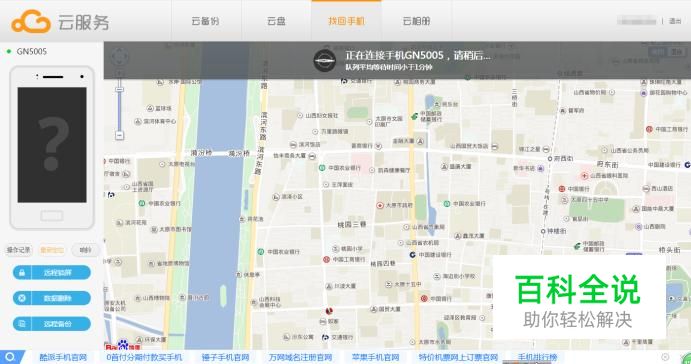691x364 pixels.
Task: Click the backup icon on 远程备份
Action: [22, 324]
